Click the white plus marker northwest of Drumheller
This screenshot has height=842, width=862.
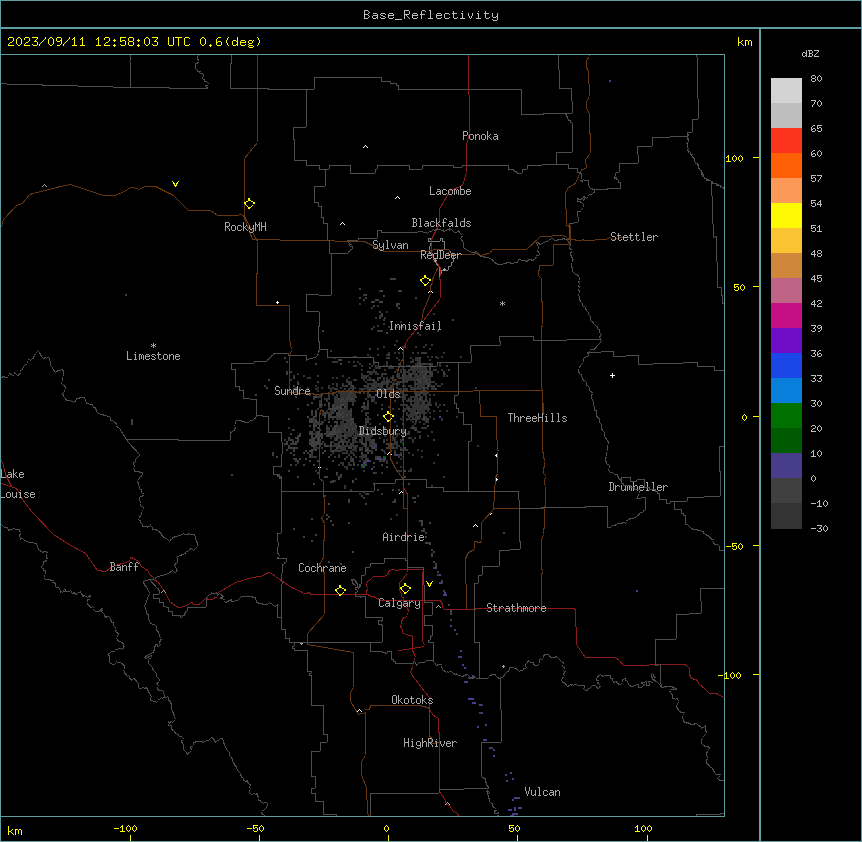click(x=612, y=375)
